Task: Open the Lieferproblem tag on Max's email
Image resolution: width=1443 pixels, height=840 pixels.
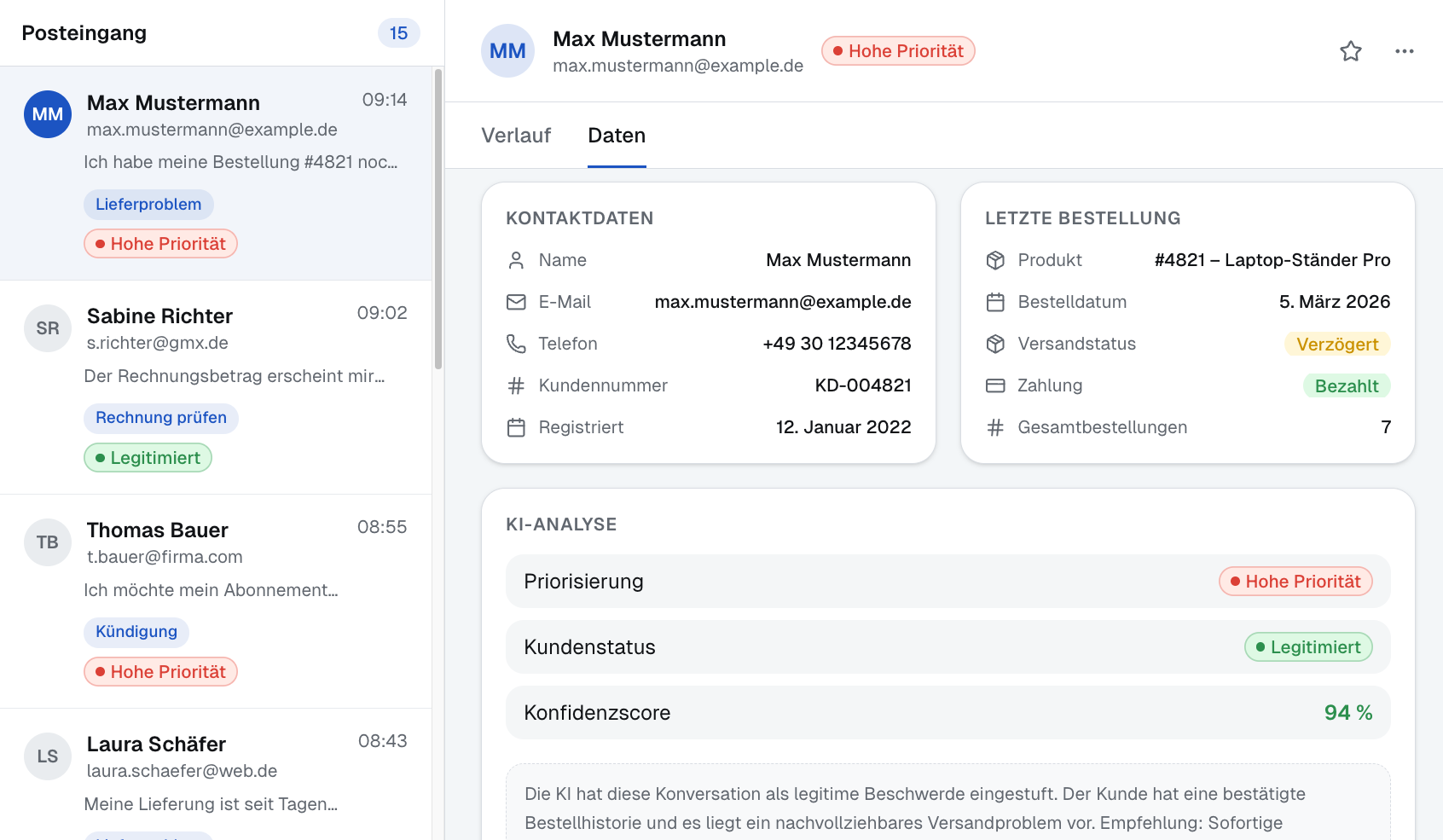Action: coord(148,204)
